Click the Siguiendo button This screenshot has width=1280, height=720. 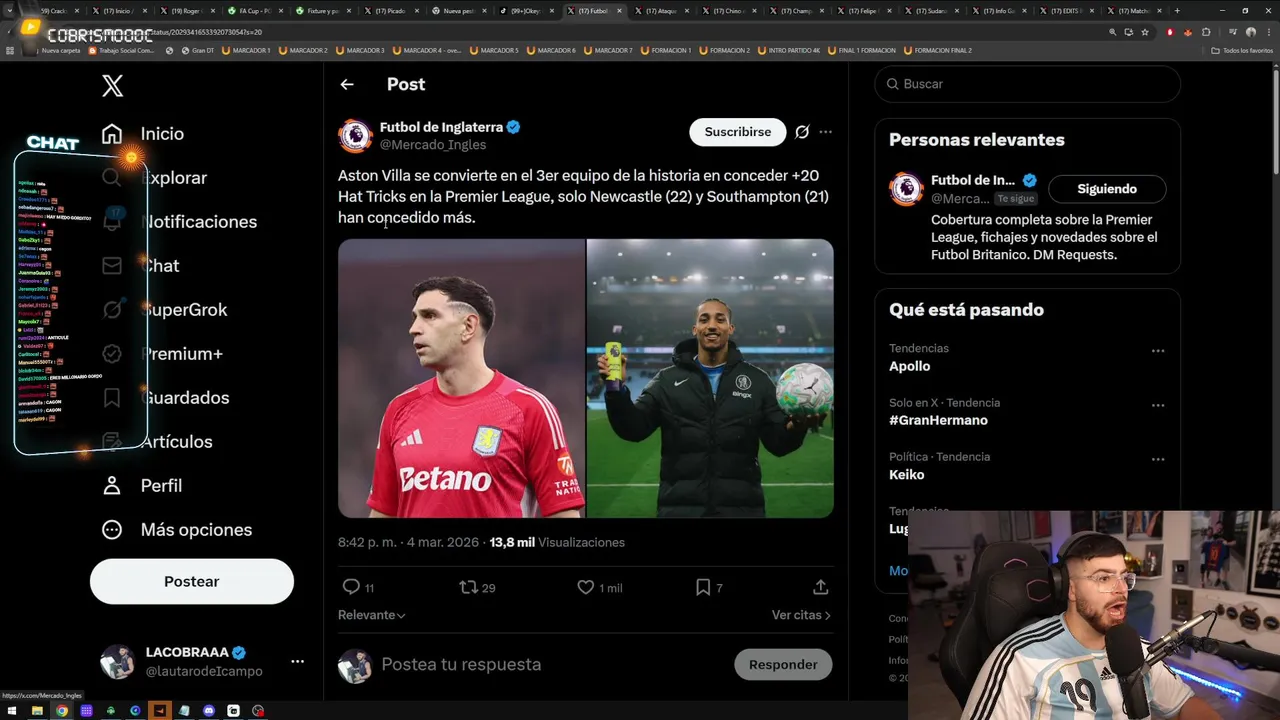point(1107,189)
